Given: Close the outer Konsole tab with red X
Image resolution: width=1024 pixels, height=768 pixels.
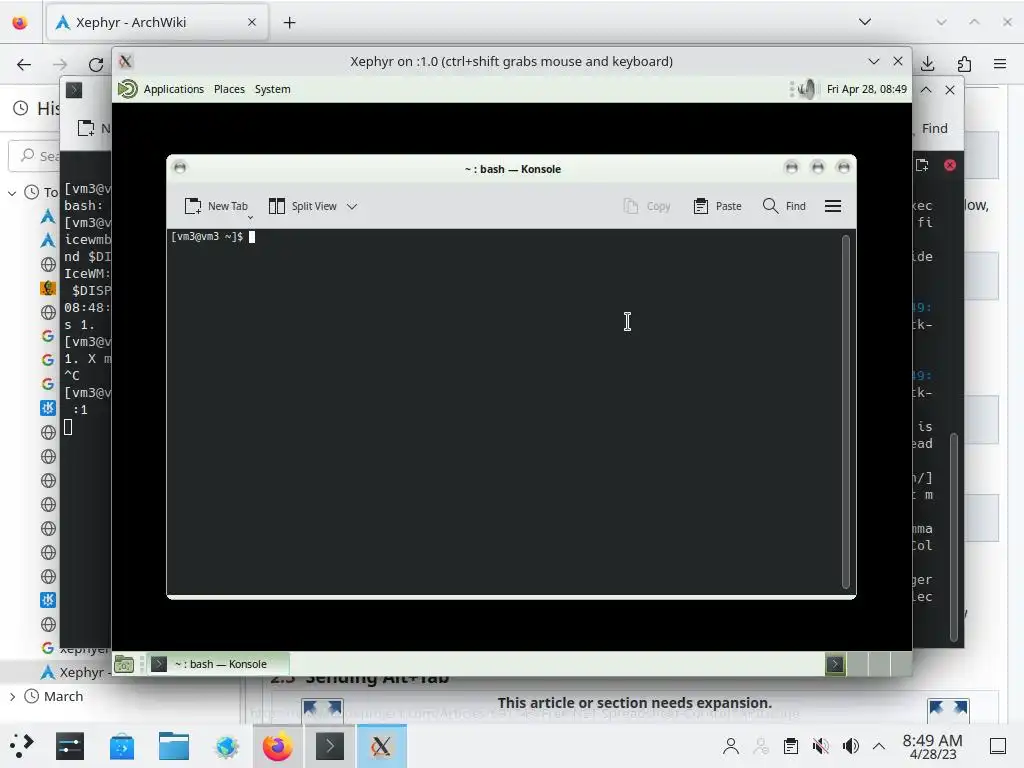Looking at the screenshot, I should point(950,165).
